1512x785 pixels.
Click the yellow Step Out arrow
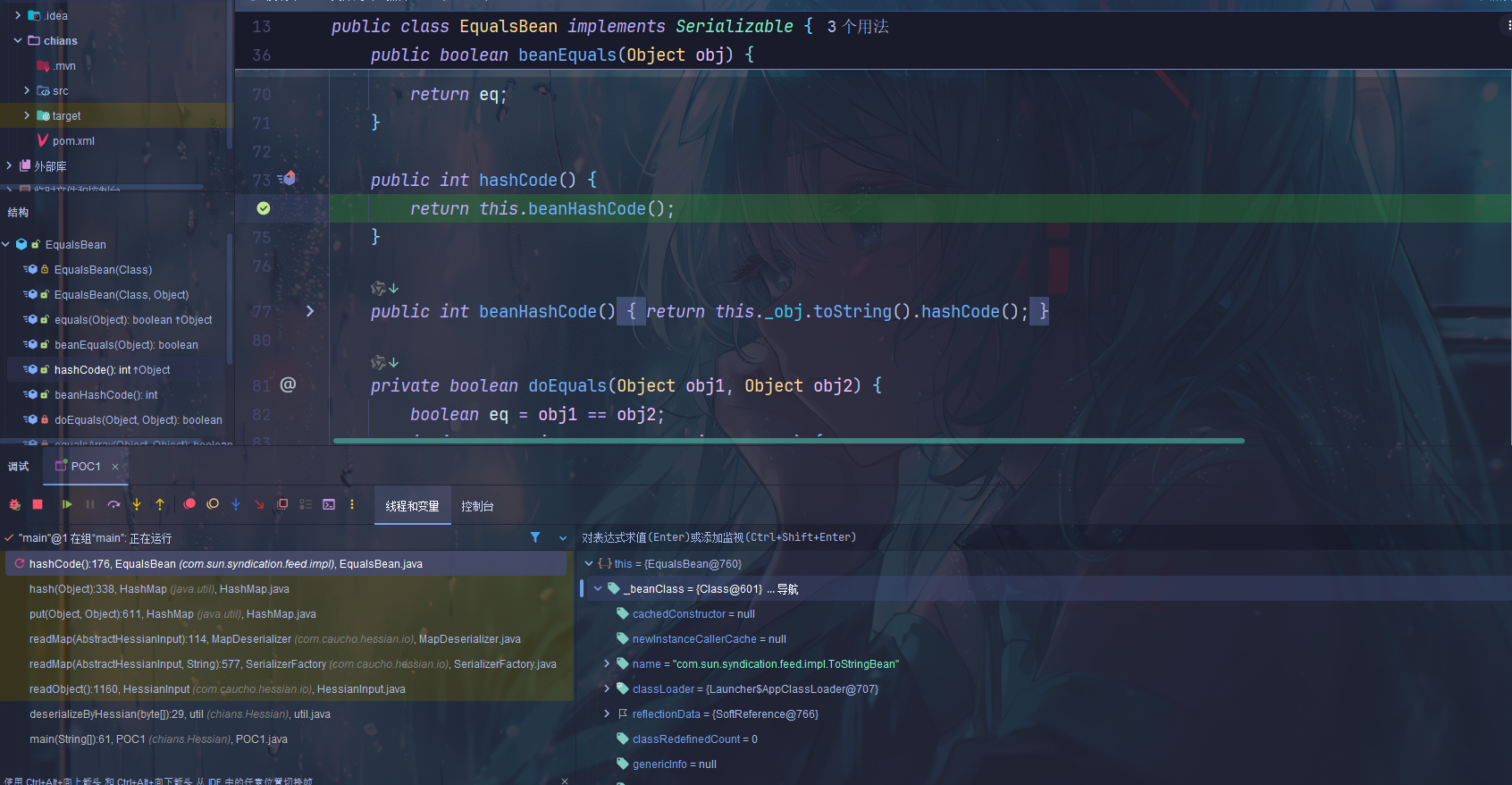coord(160,505)
